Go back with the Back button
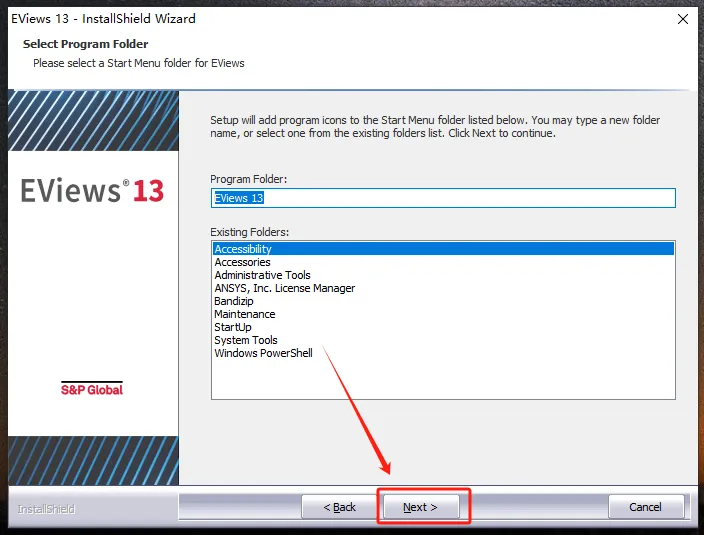 pyautogui.click(x=339, y=507)
